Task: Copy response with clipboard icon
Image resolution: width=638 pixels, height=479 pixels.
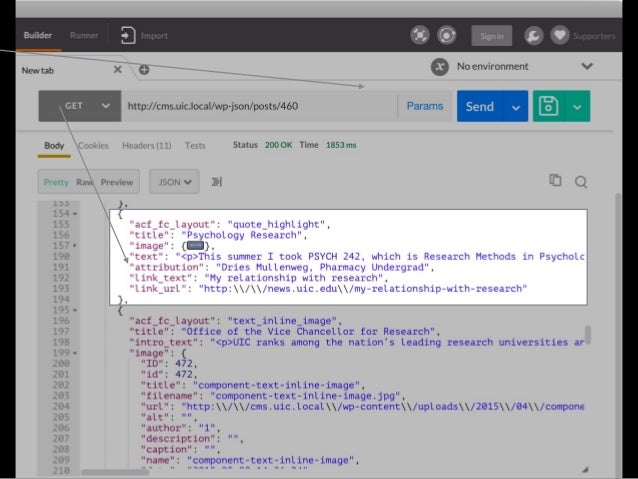Action: click(555, 180)
